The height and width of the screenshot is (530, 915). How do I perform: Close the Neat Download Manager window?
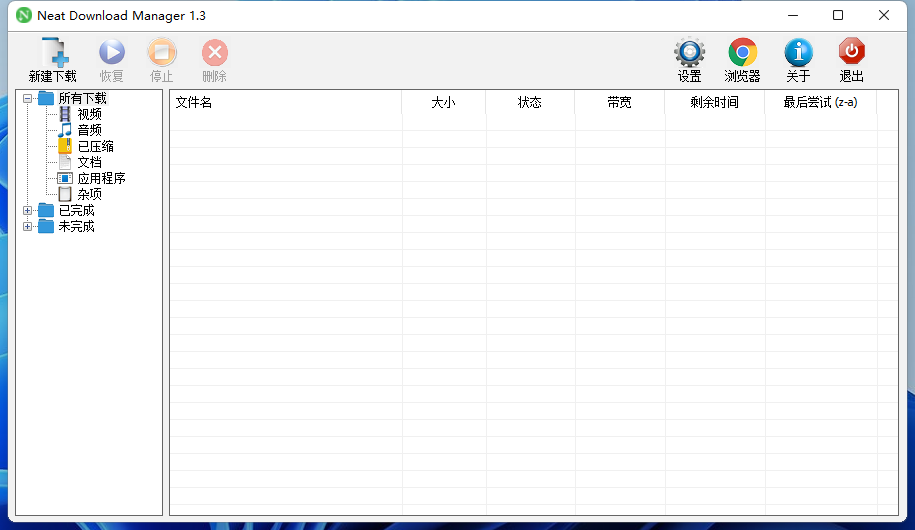[884, 15]
